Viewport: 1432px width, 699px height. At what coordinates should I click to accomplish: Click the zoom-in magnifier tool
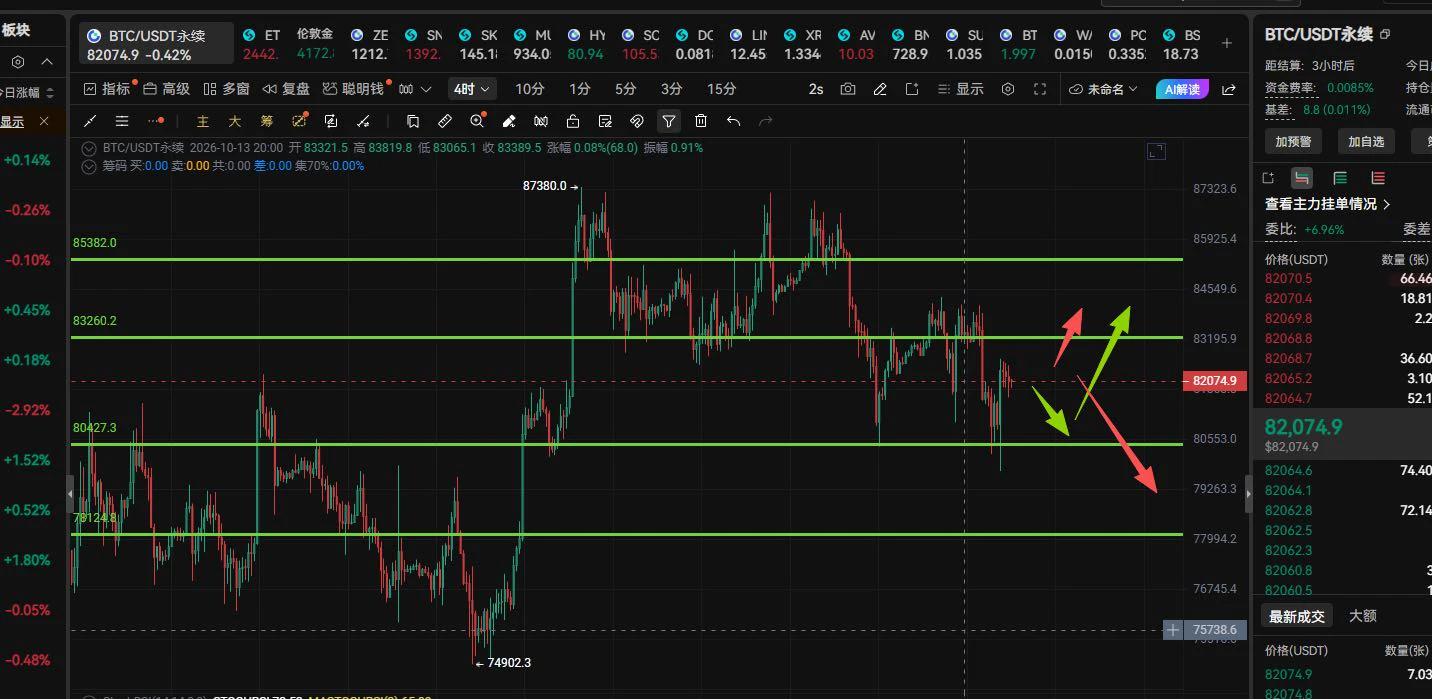click(x=477, y=121)
